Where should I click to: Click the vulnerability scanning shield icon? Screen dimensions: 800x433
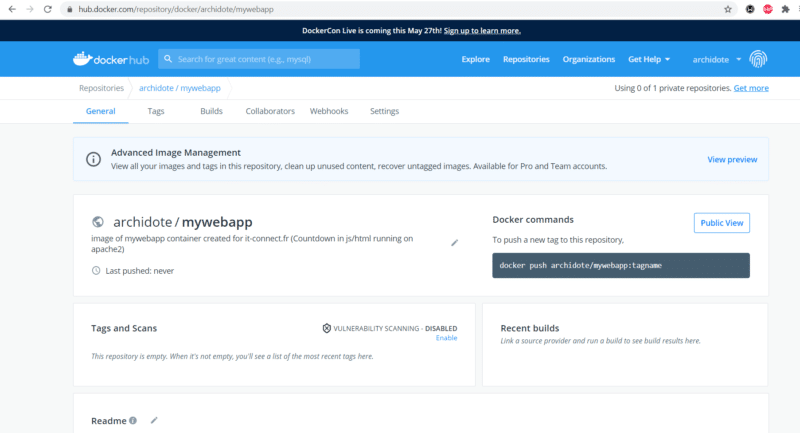coord(327,328)
